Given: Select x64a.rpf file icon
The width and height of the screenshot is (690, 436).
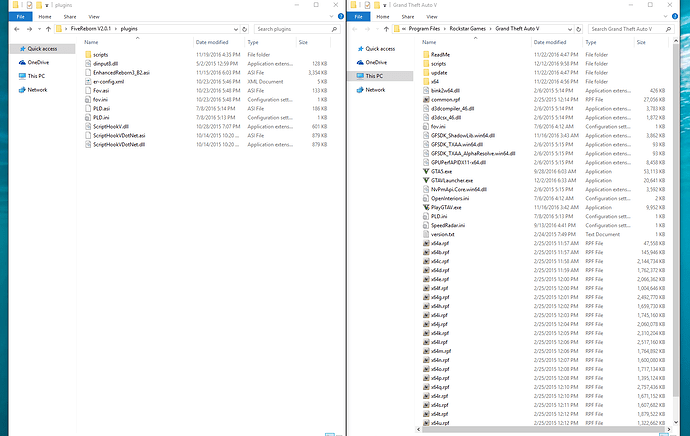Looking at the screenshot, I should tap(426, 243).
